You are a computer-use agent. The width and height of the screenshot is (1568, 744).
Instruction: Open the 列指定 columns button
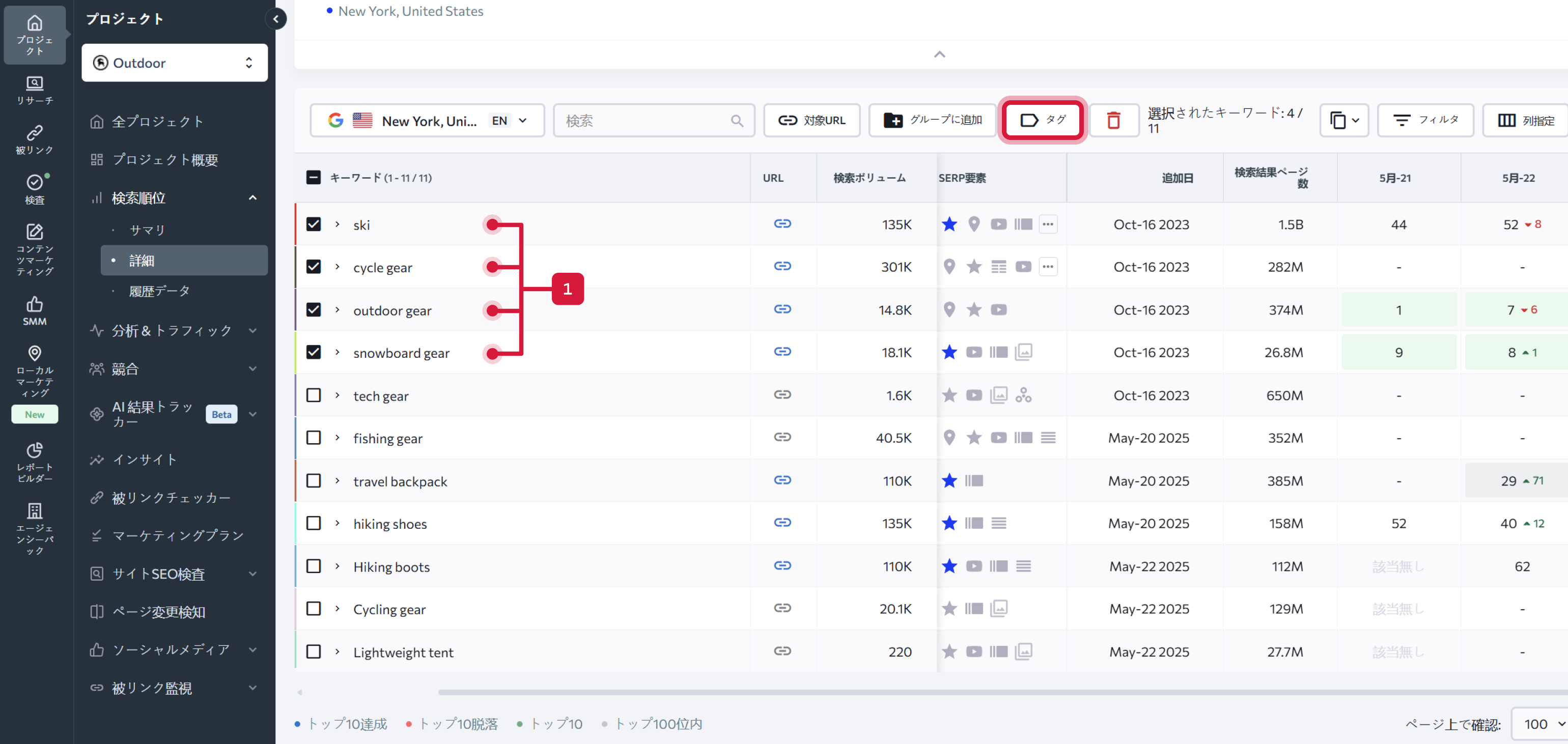(1525, 121)
